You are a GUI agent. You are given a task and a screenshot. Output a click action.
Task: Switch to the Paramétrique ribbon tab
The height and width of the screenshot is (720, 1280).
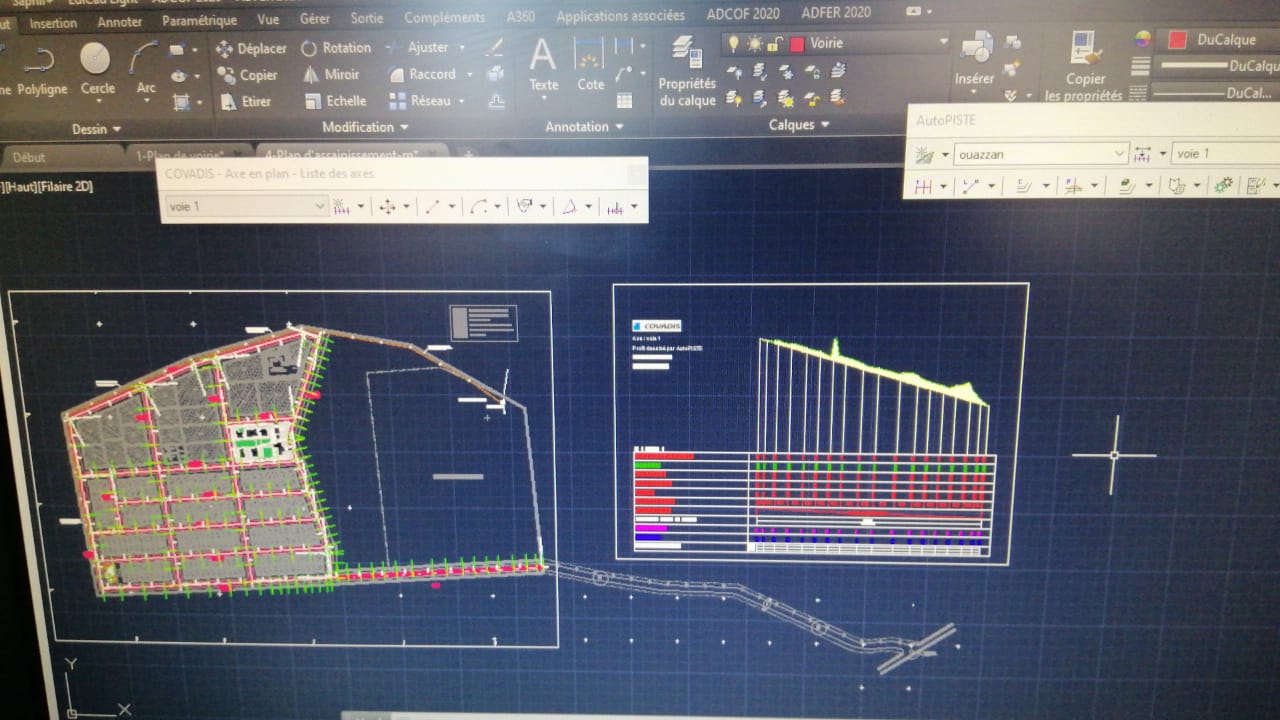pos(199,20)
